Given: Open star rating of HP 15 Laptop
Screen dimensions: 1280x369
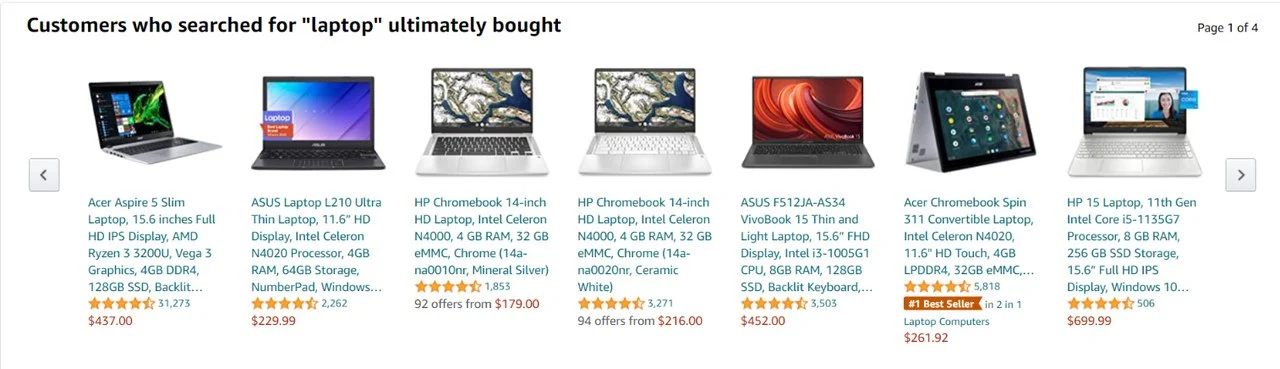Looking at the screenshot, I should point(1100,303).
